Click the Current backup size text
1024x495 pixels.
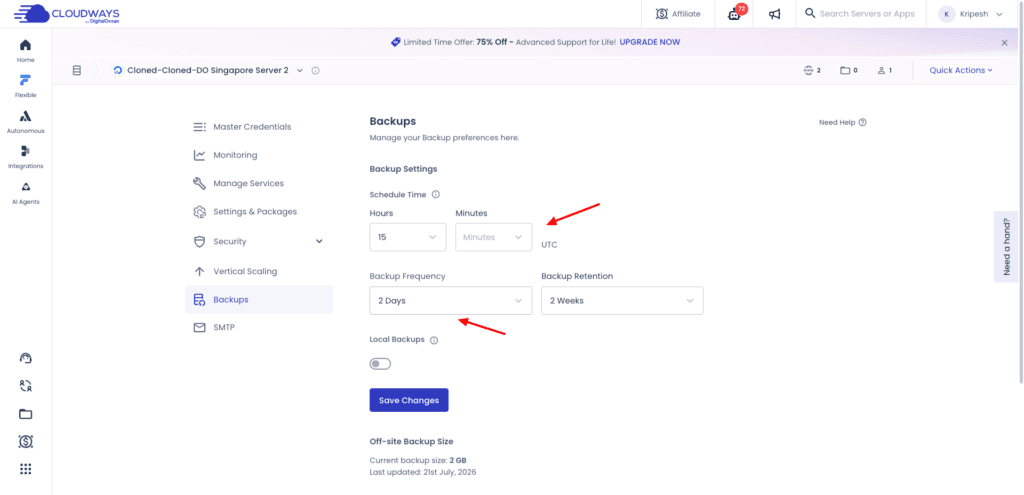coord(418,460)
